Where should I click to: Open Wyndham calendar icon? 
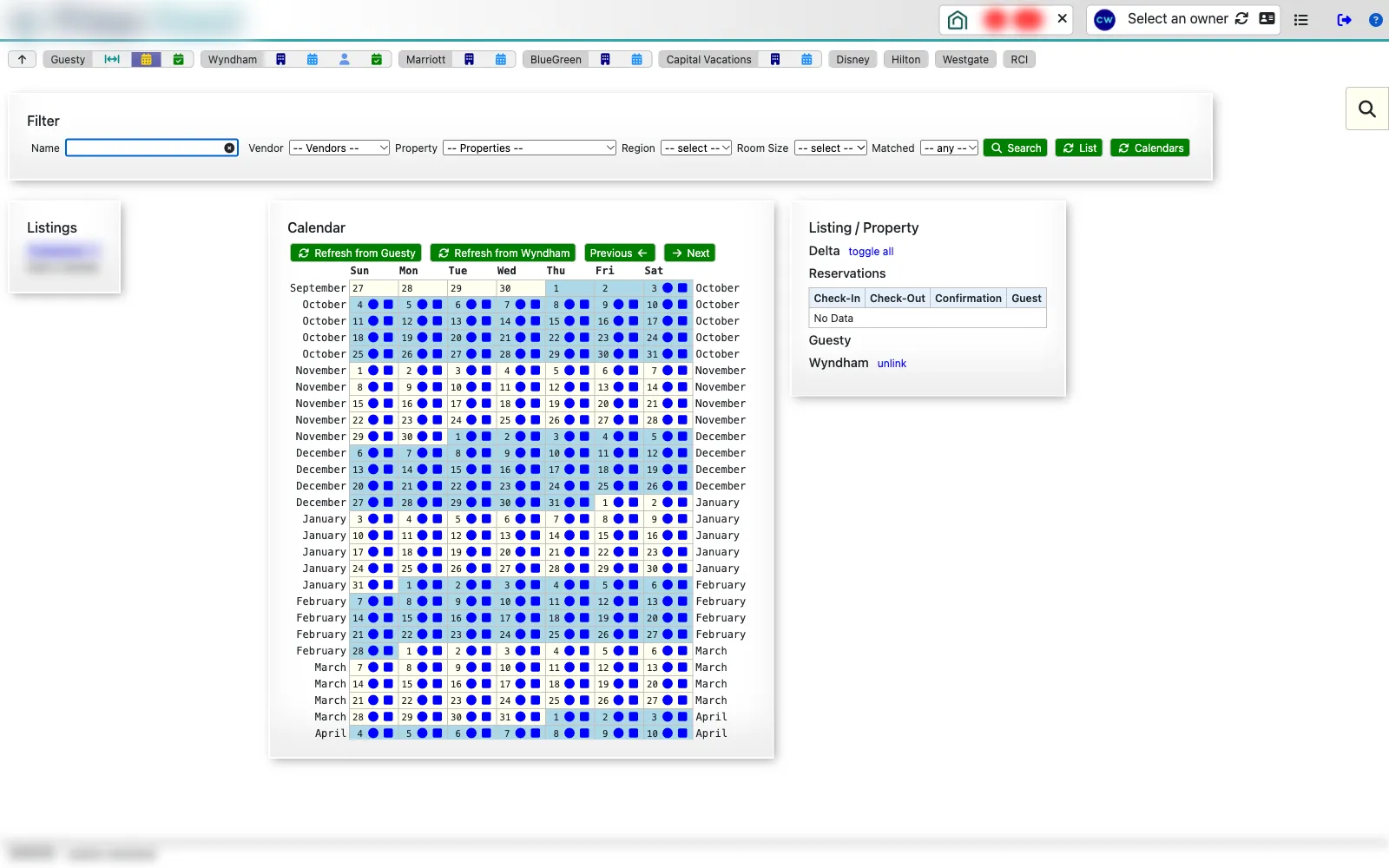pos(313,59)
